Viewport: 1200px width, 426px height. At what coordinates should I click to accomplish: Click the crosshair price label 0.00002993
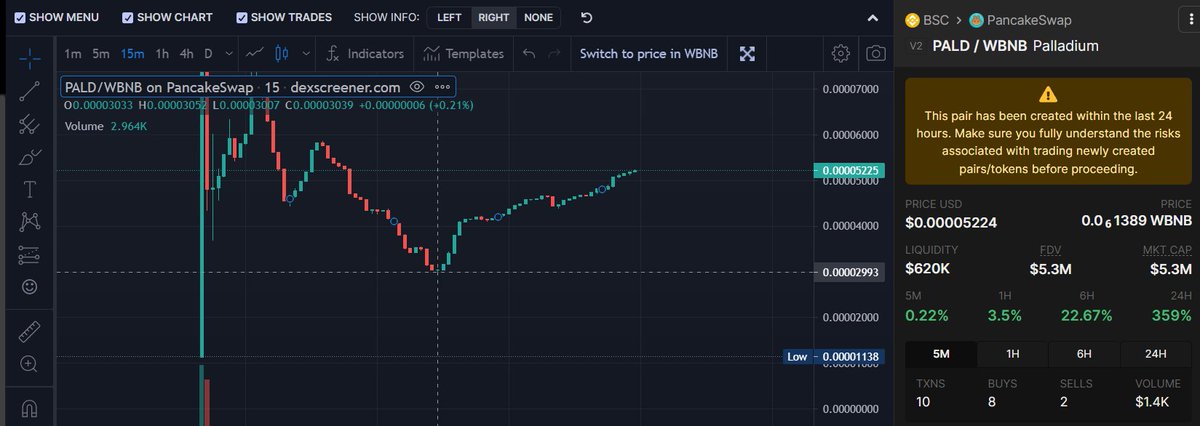point(850,272)
